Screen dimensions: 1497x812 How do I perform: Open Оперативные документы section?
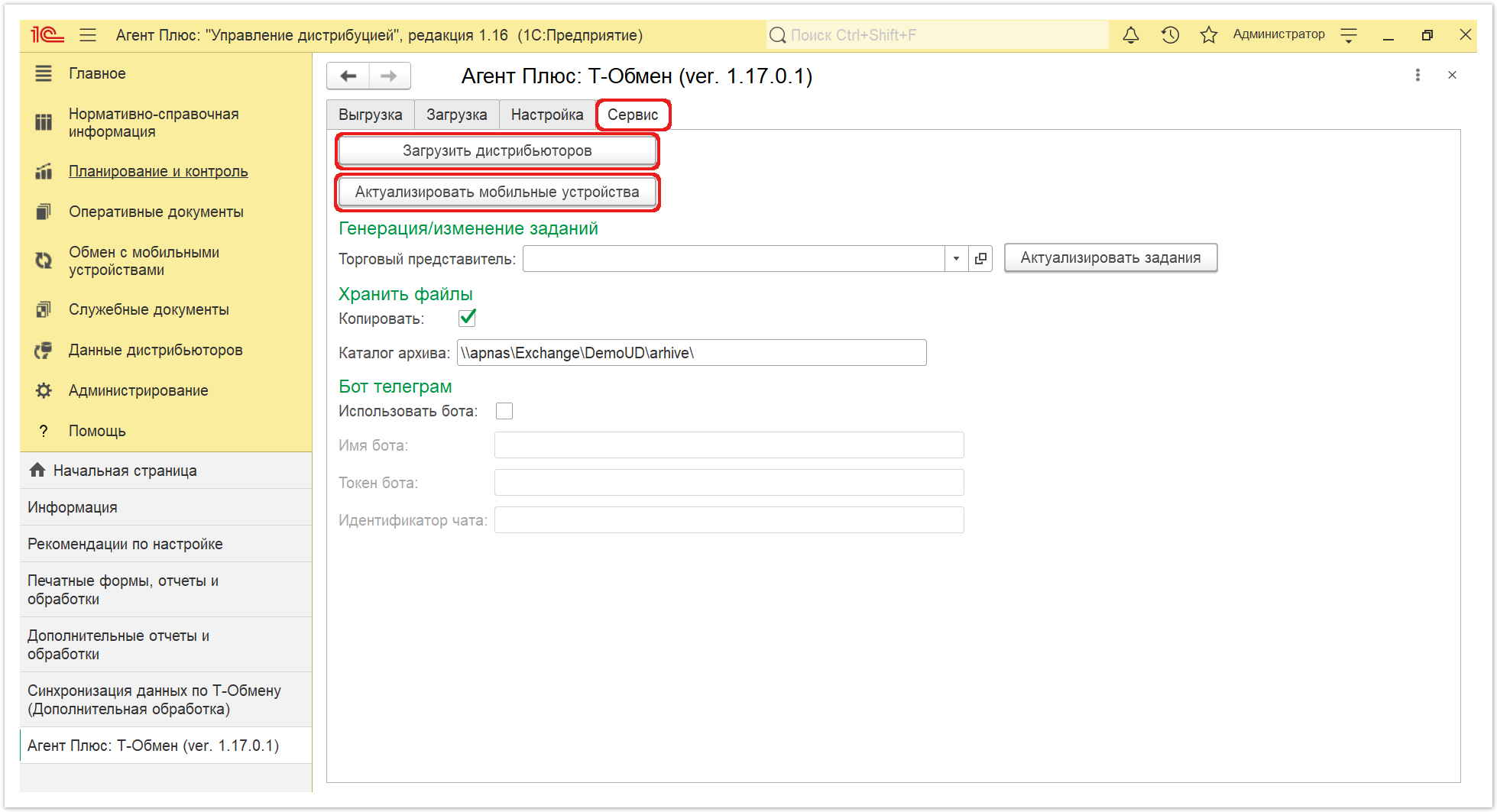click(x=156, y=212)
